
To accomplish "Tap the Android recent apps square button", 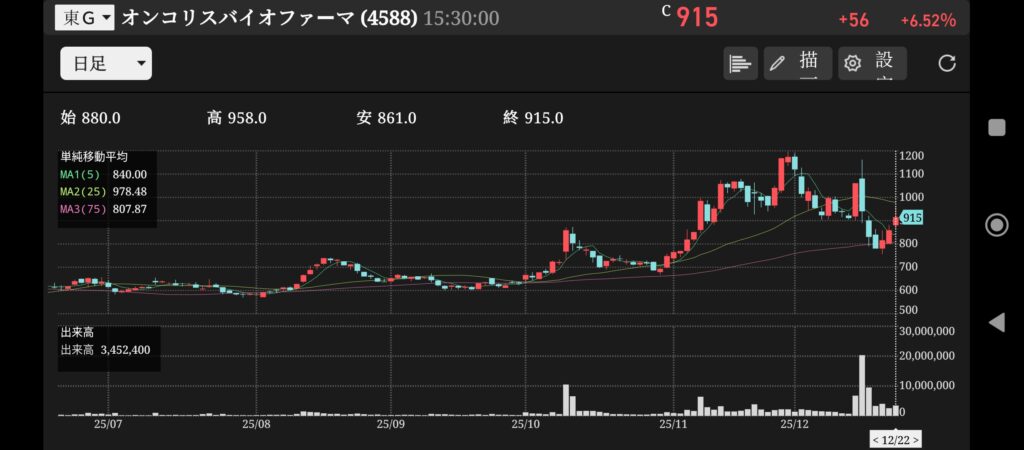I will pyautogui.click(x=996, y=127).
